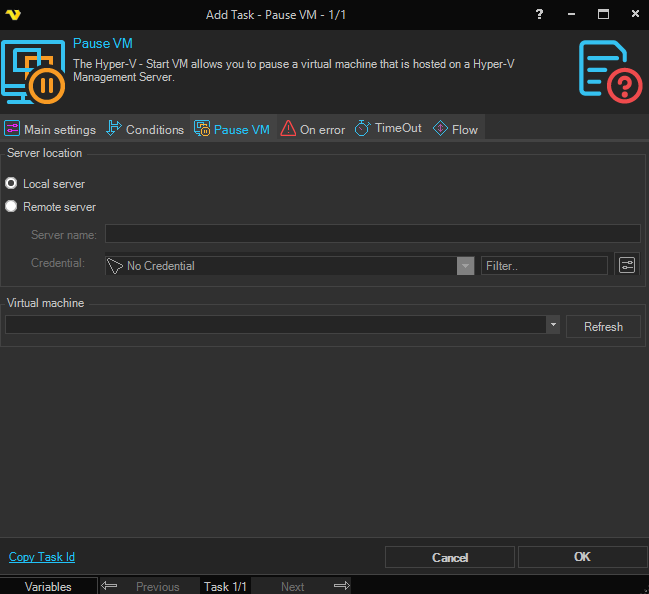Click the On error warning triangle icon

tap(288, 129)
